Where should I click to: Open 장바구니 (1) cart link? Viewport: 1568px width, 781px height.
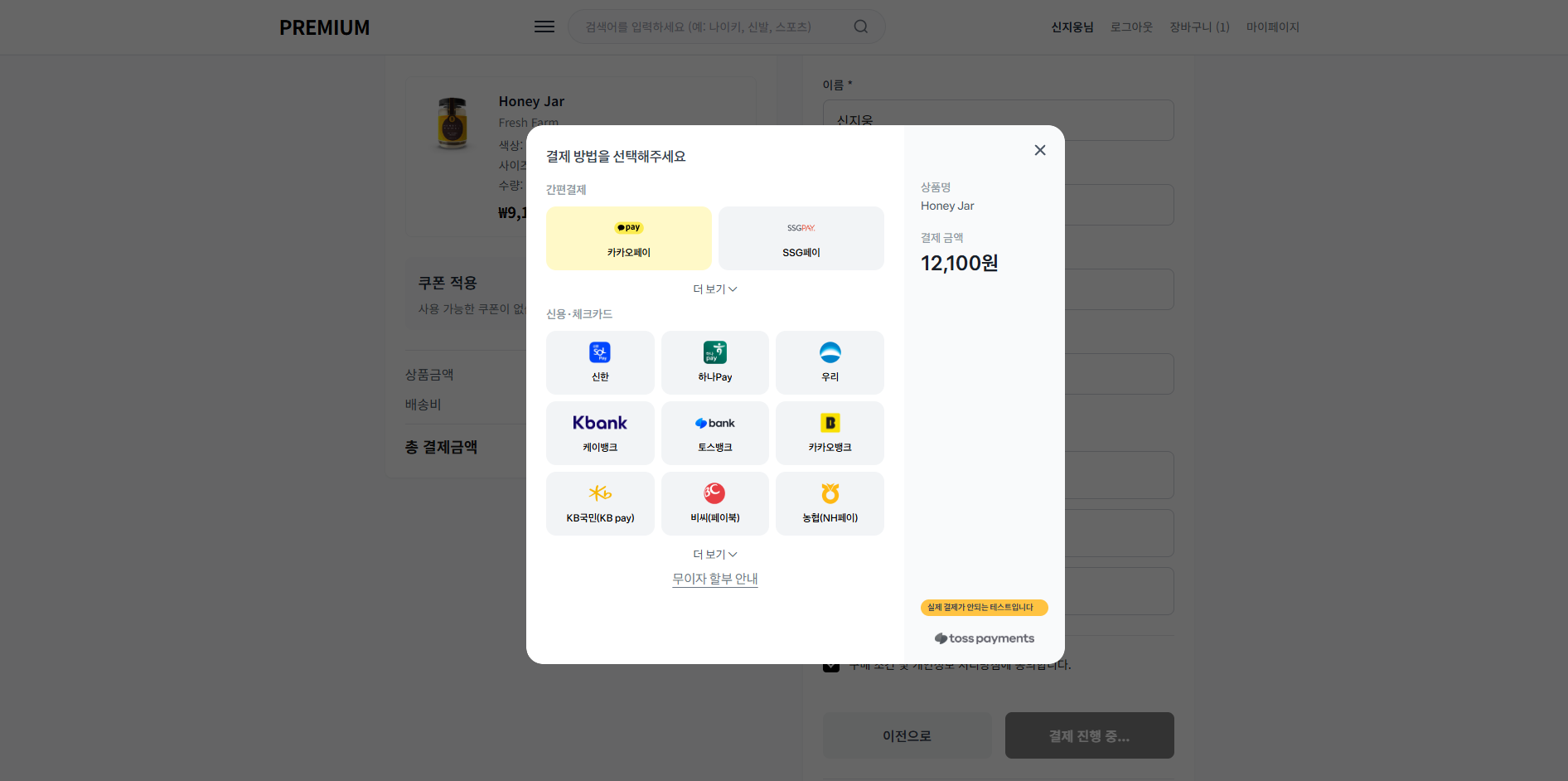(x=1199, y=27)
